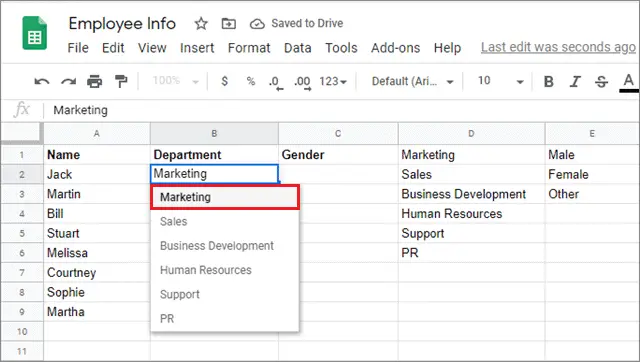Format as currency with dollar icon
The width and height of the screenshot is (640, 362).
tap(224, 81)
